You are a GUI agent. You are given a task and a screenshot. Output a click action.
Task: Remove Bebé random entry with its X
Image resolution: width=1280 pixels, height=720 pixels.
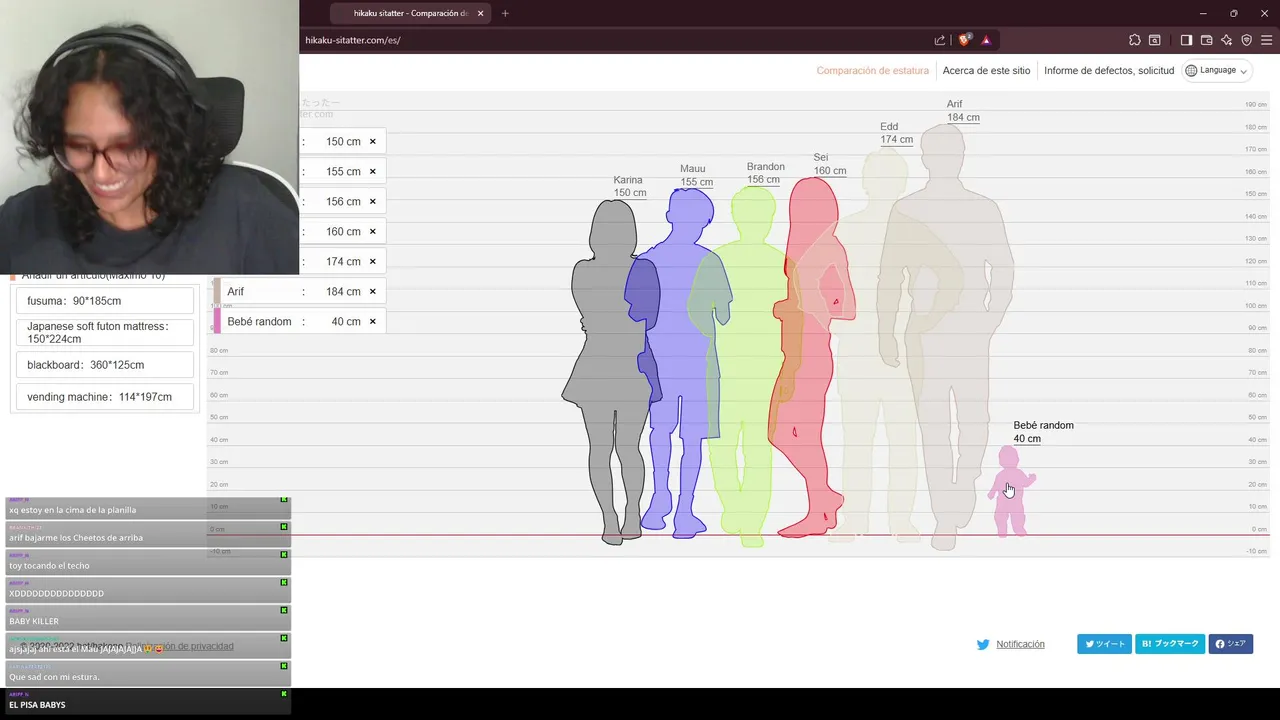373,321
